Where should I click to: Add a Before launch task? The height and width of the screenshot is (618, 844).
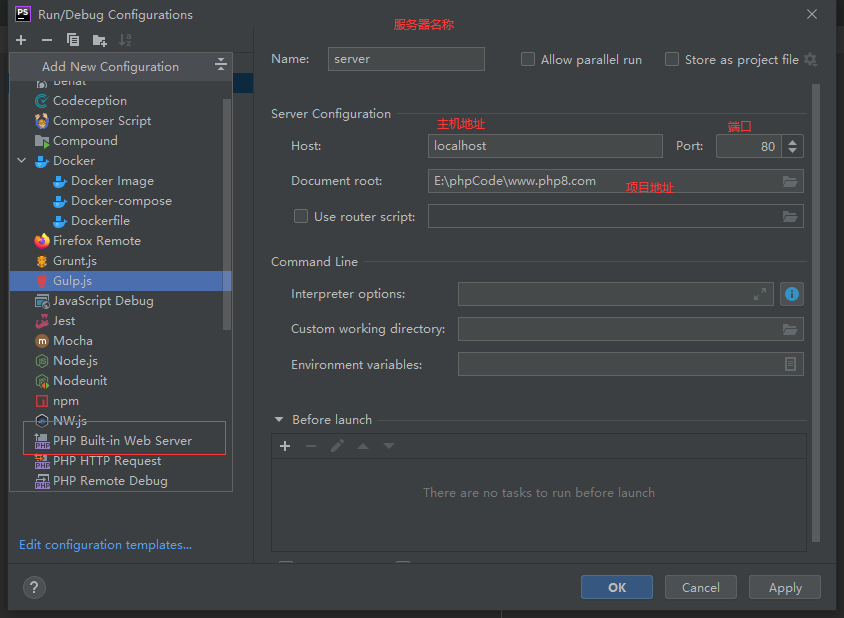click(285, 446)
